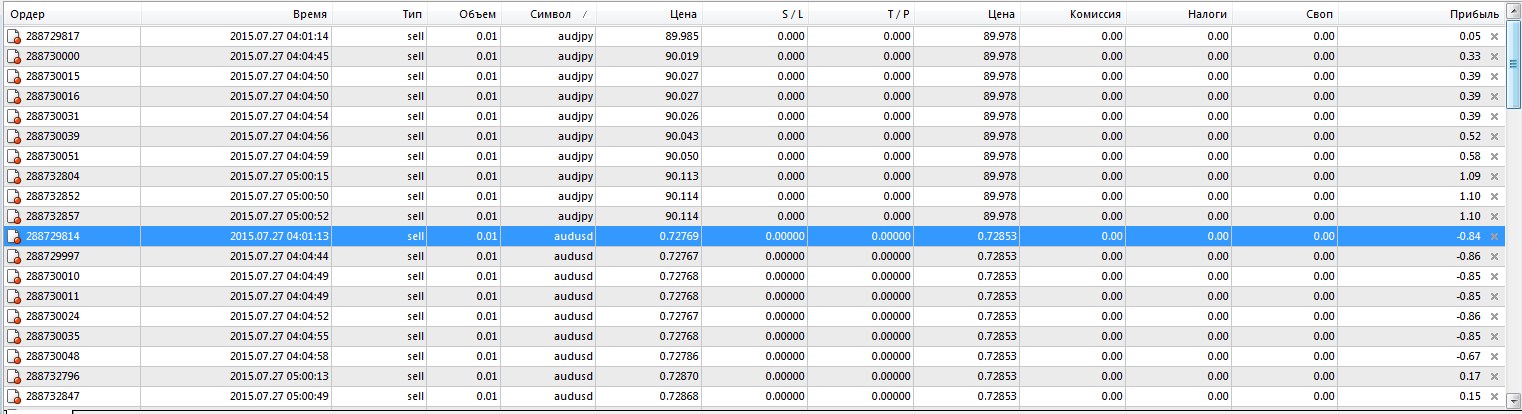
Task: Click the T / P column header
Action: pos(861,15)
